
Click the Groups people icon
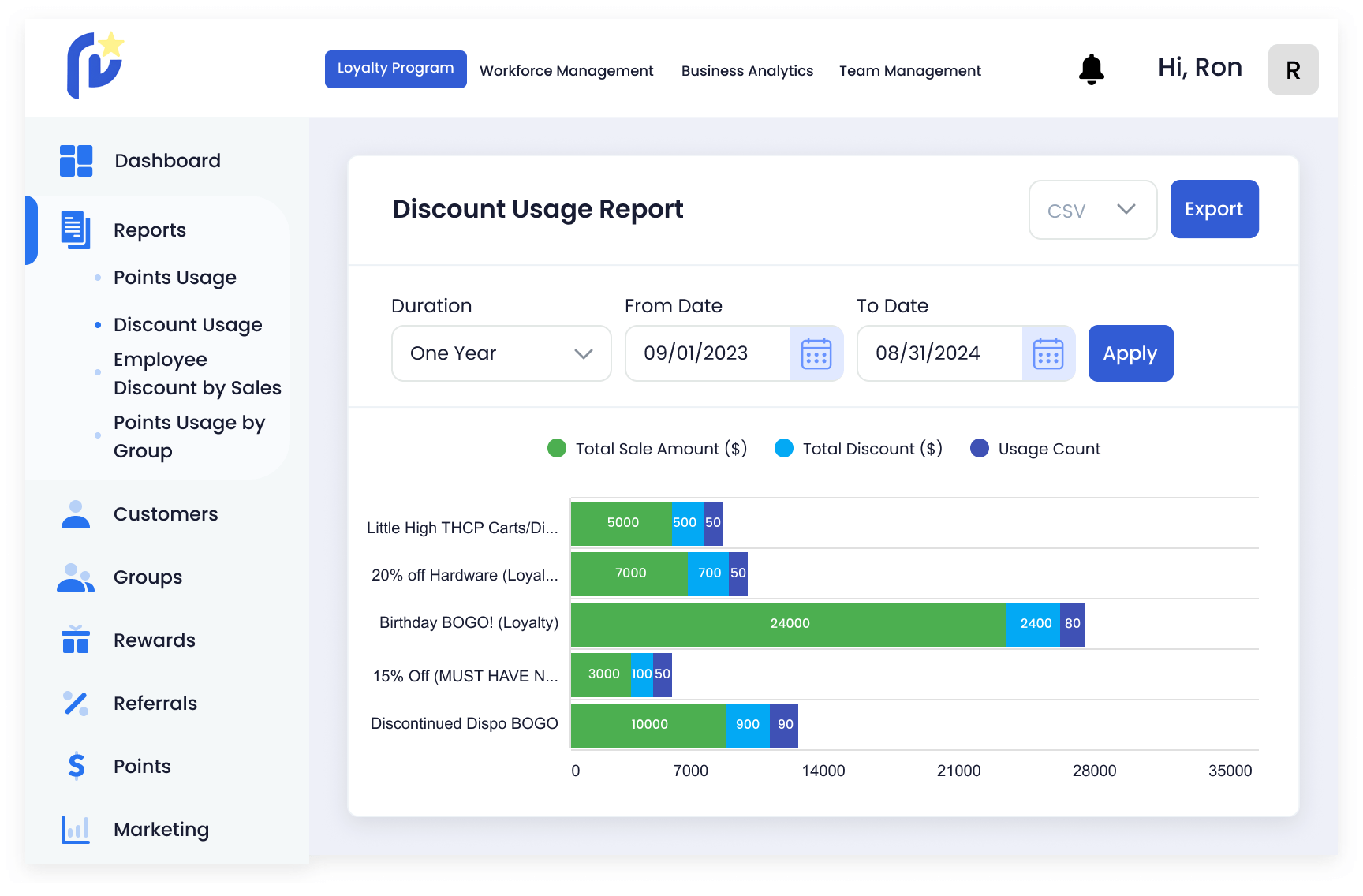(76, 577)
